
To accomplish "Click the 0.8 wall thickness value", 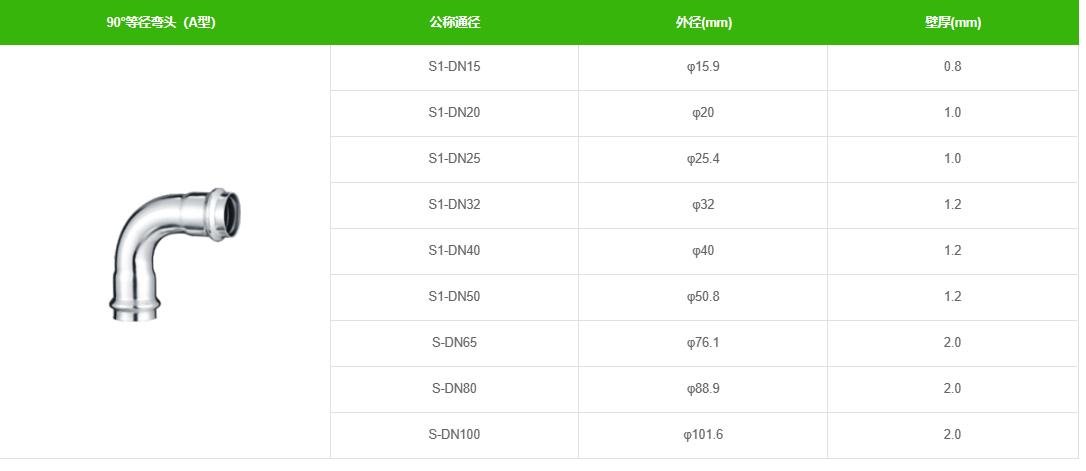I will tap(952, 67).
